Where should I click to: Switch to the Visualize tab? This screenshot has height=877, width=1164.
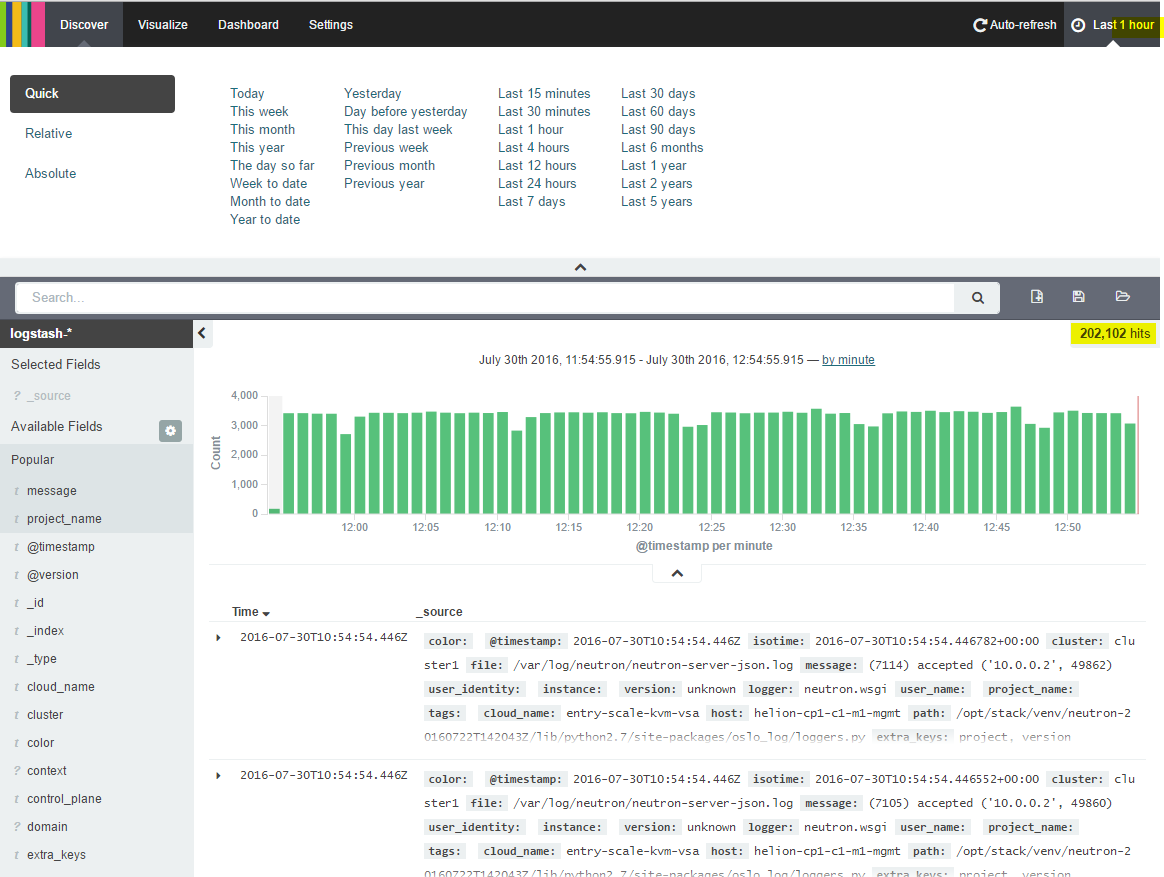163,25
